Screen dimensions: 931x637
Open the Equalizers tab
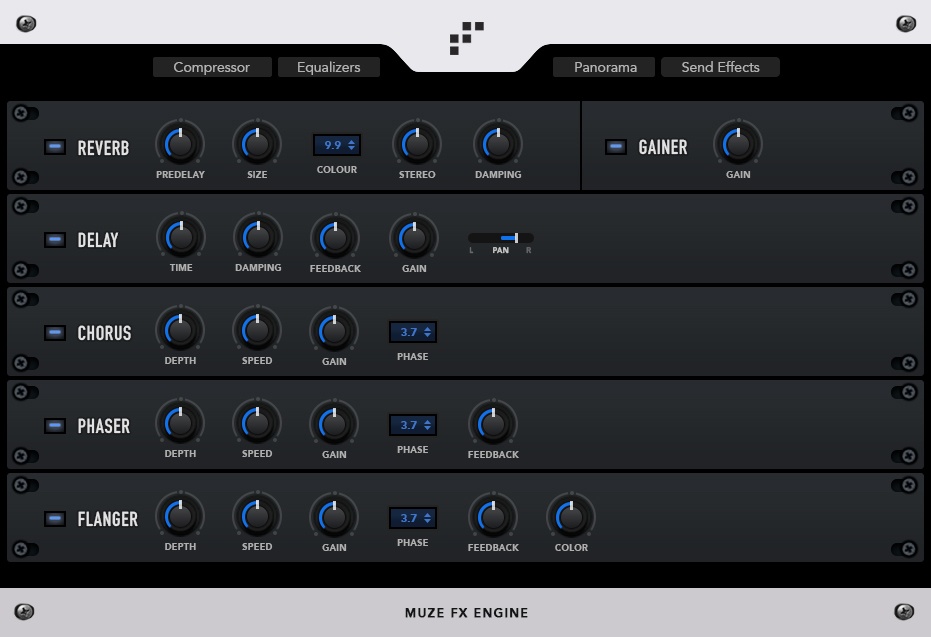tap(329, 67)
